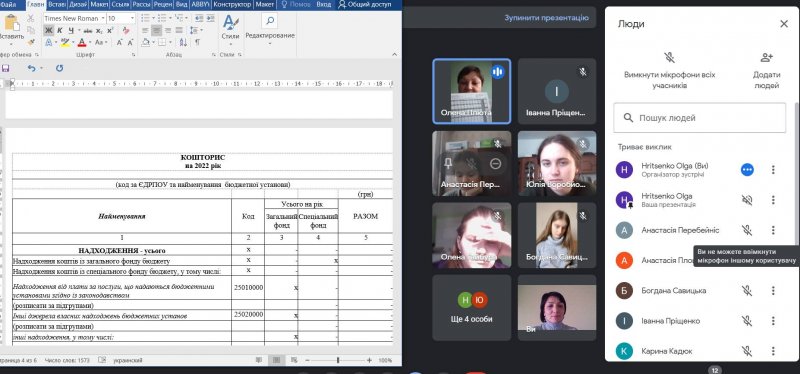This screenshot has width=800, height=374.
Task: Toggle superscript formatting
Action: (x=110, y=31)
